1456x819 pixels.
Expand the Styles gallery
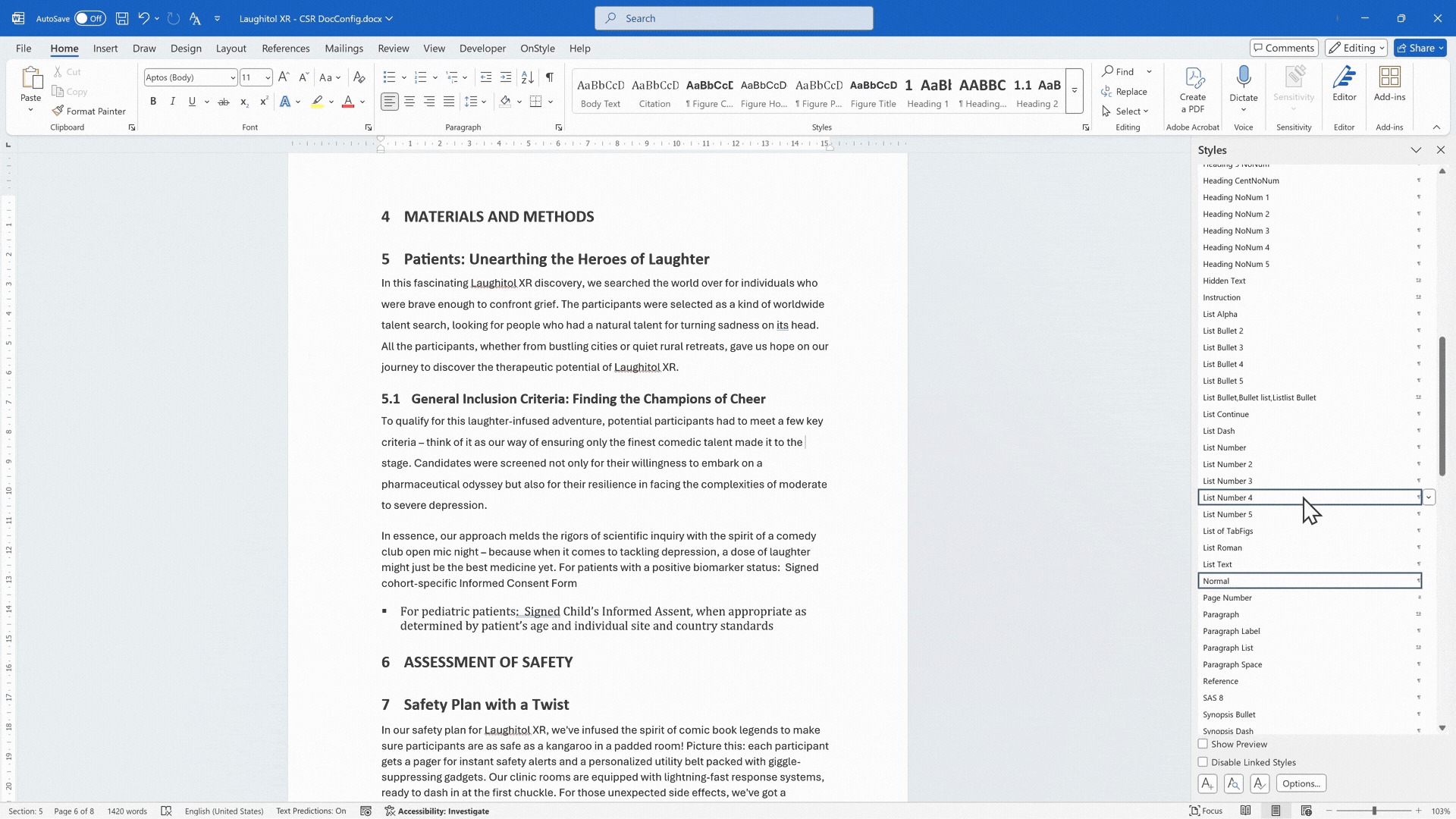pyautogui.click(x=1075, y=91)
